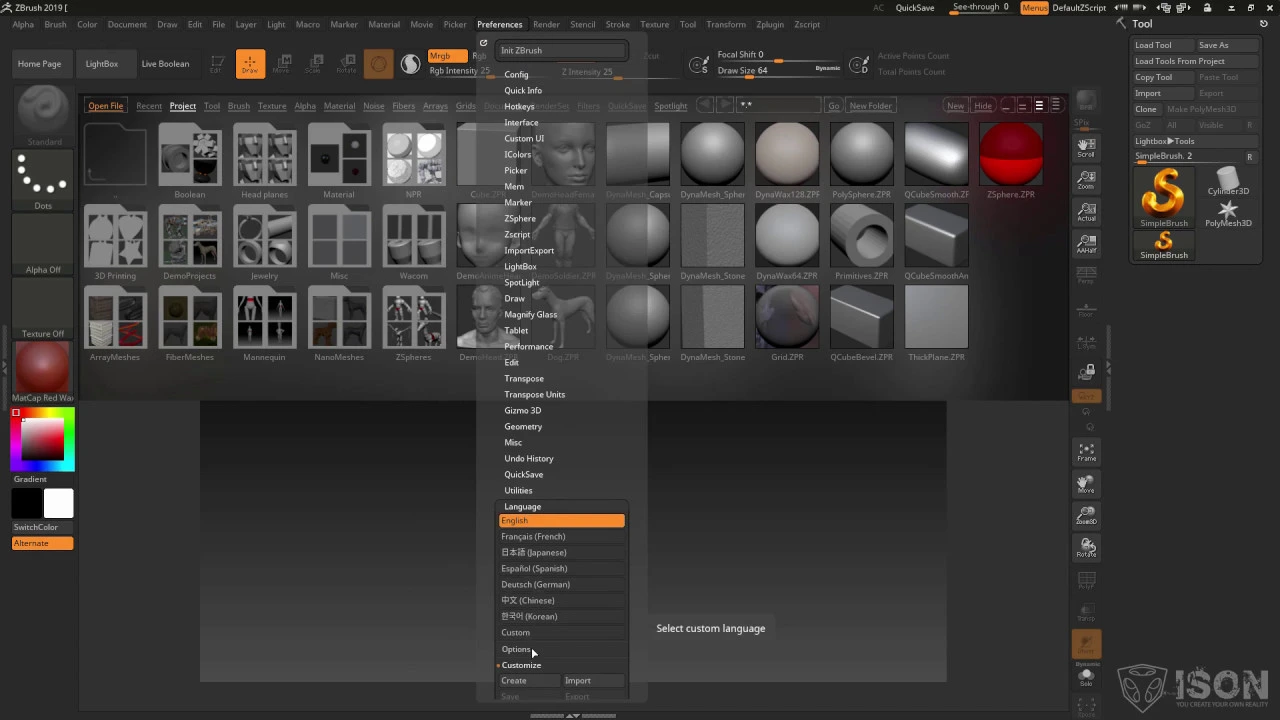Open MatCap Red Wax material picker
The height and width of the screenshot is (720, 1280).
(x=43, y=372)
